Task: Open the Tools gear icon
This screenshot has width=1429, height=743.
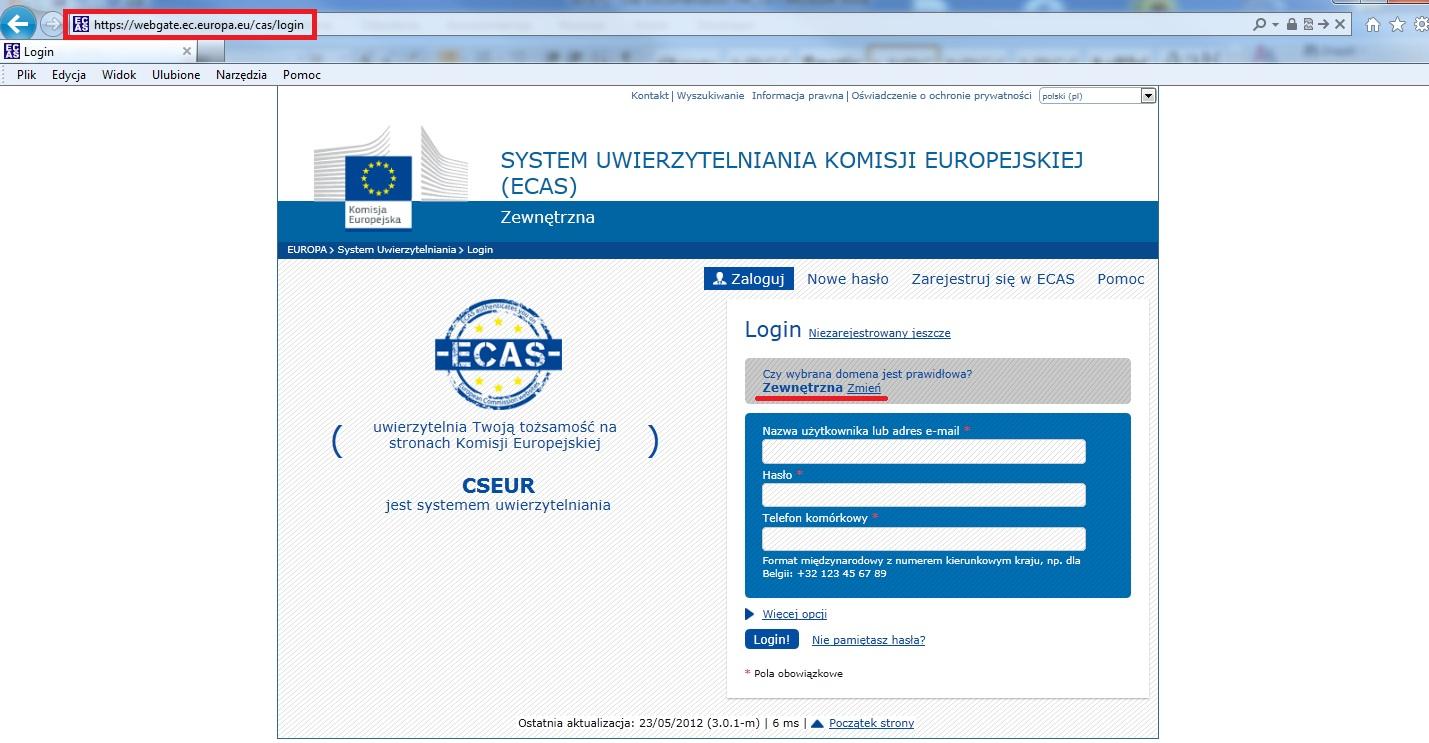Action: (x=1420, y=24)
